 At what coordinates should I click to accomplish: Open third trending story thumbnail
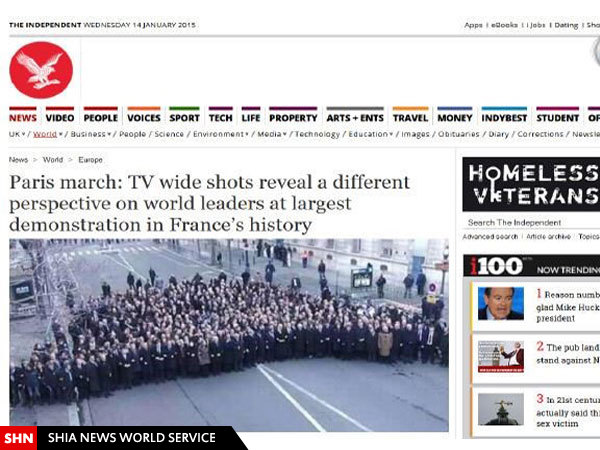[x=500, y=408]
